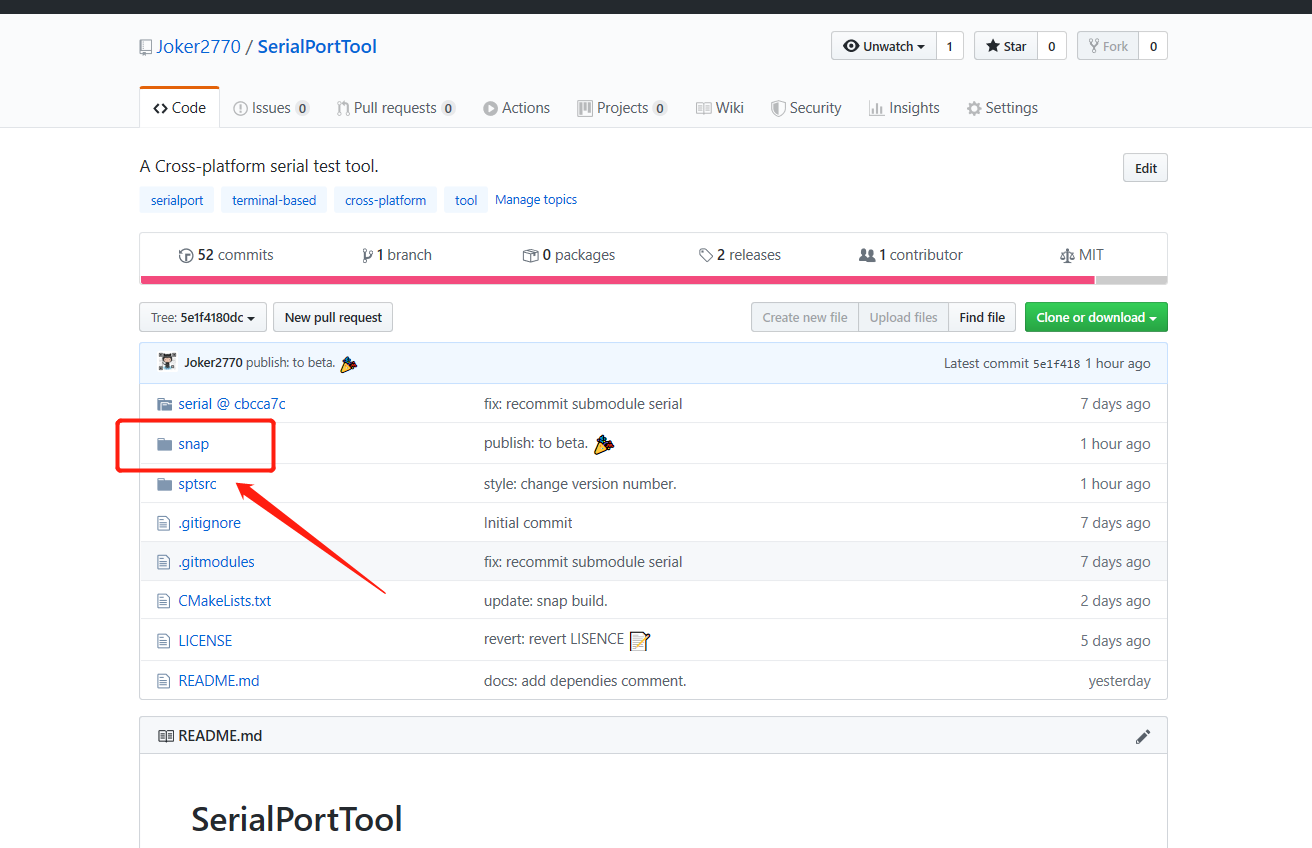Image resolution: width=1312 pixels, height=848 pixels.
Task: Click the snap folder icon
Action: click(164, 444)
